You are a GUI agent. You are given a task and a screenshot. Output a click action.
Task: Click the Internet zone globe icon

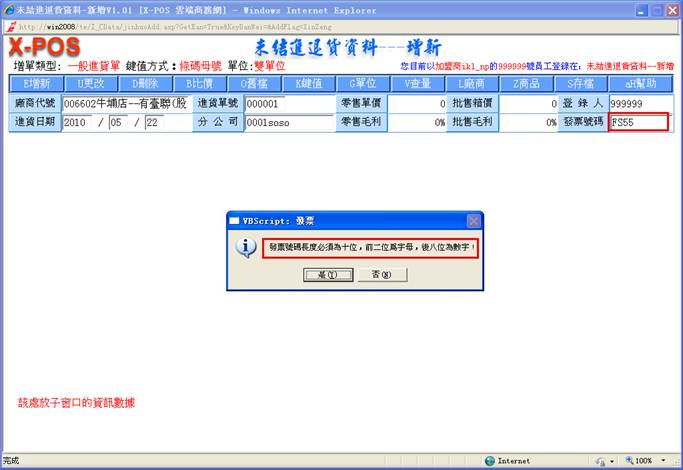tap(490, 461)
